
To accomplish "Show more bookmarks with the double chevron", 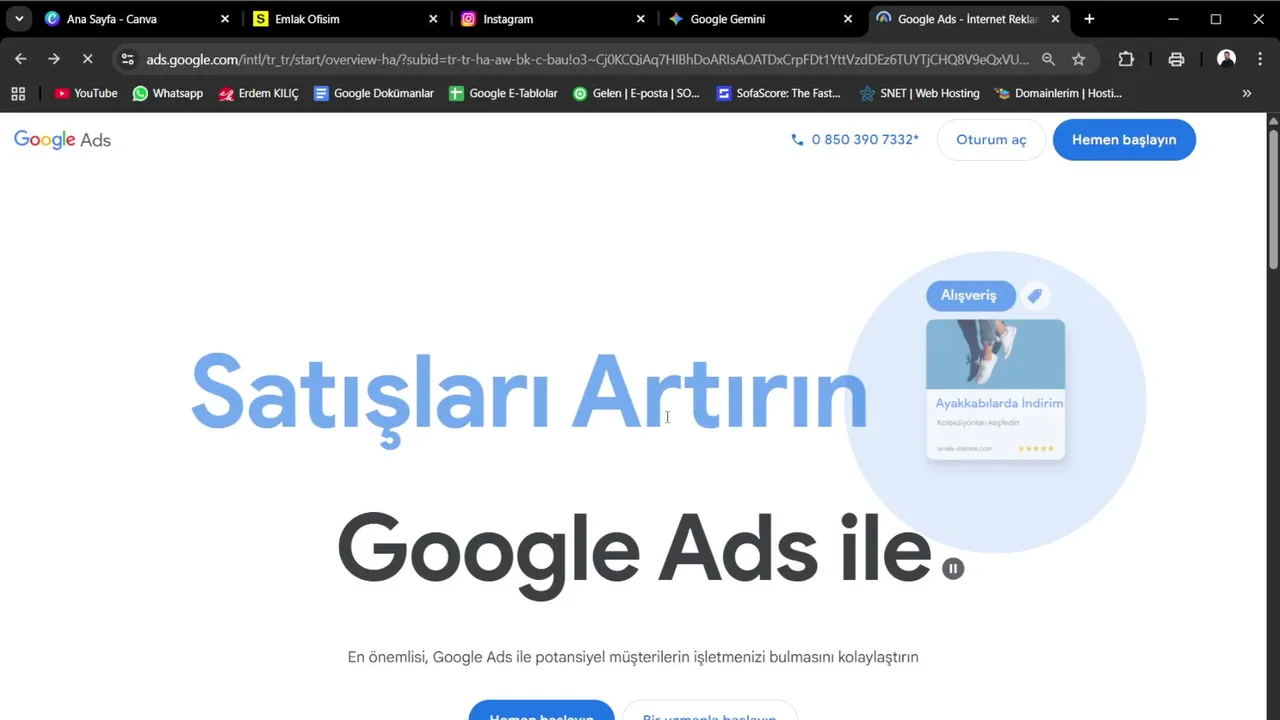I will tap(1247, 93).
